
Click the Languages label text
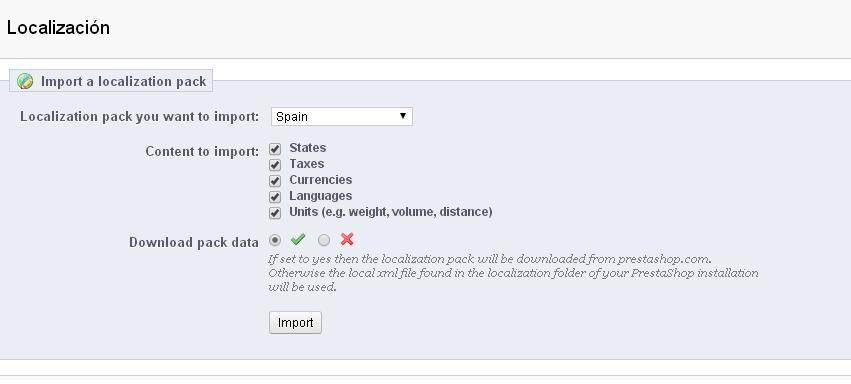point(320,196)
